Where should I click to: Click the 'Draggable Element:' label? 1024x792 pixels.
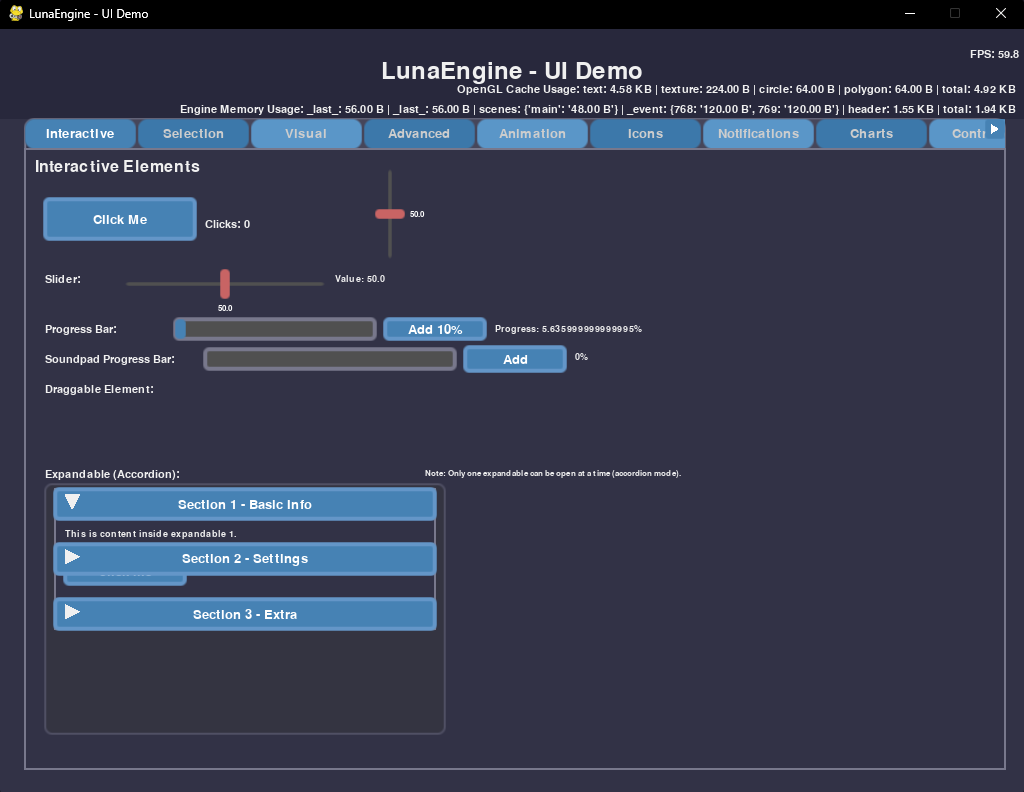pyautogui.click(x=99, y=389)
